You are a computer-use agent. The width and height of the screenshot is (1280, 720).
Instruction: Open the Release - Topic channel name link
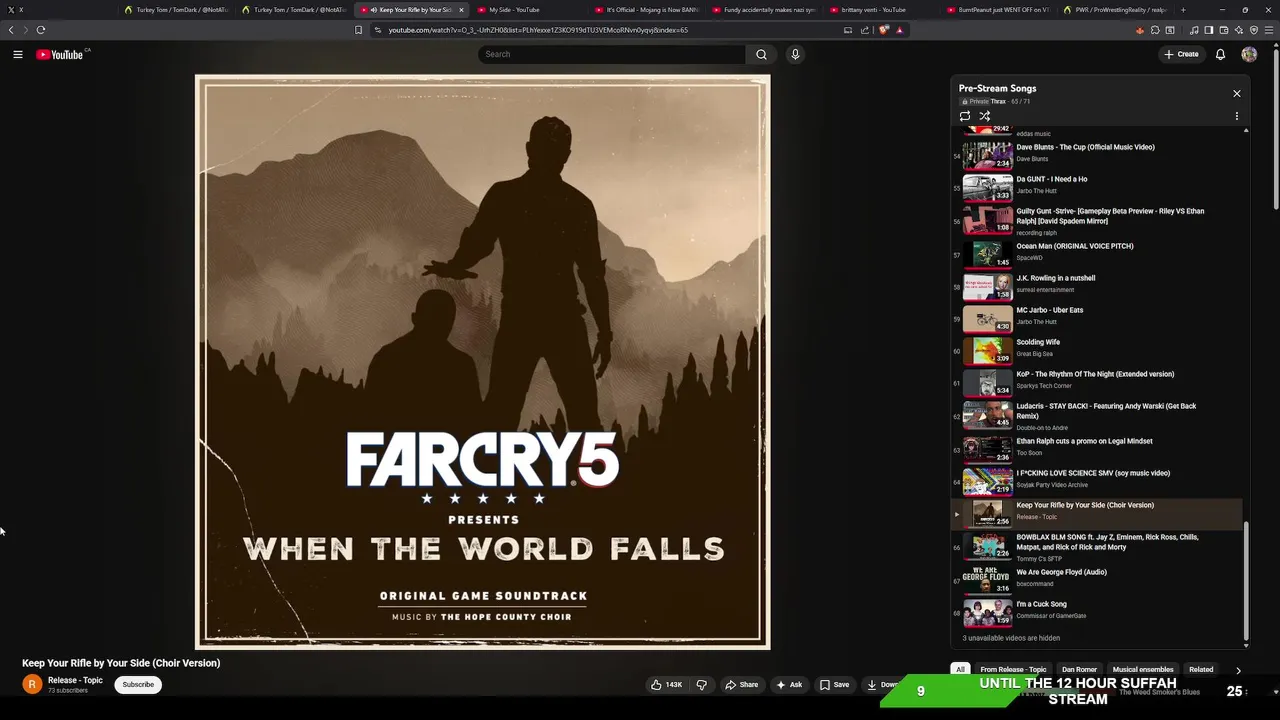(75, 680)
